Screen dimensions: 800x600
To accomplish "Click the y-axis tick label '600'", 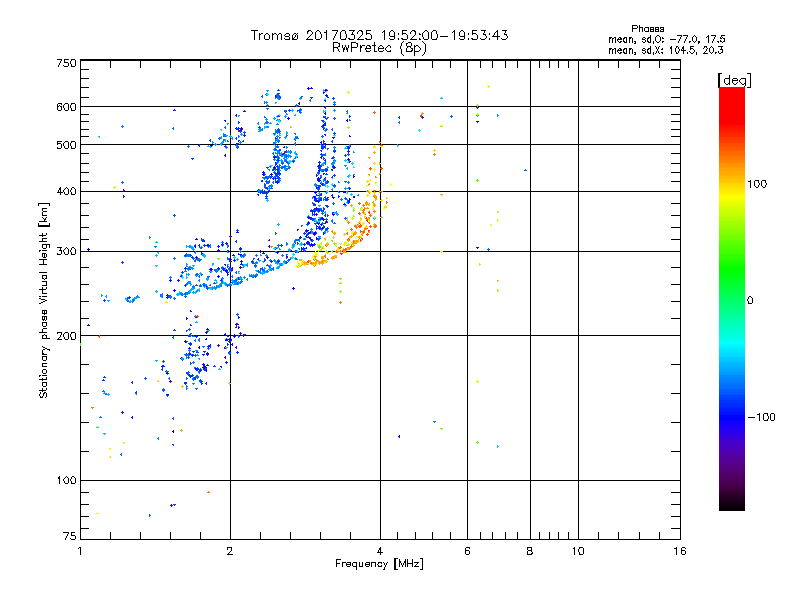I will 66,107.
